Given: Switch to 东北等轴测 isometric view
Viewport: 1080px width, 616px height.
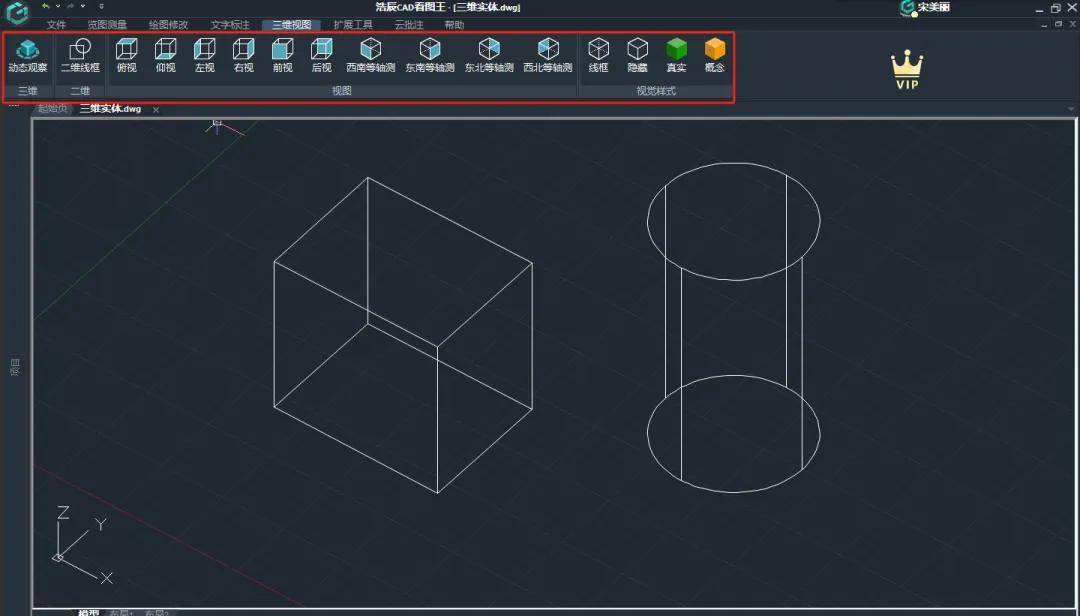Looking at the screenshot, I should point(489,56).
